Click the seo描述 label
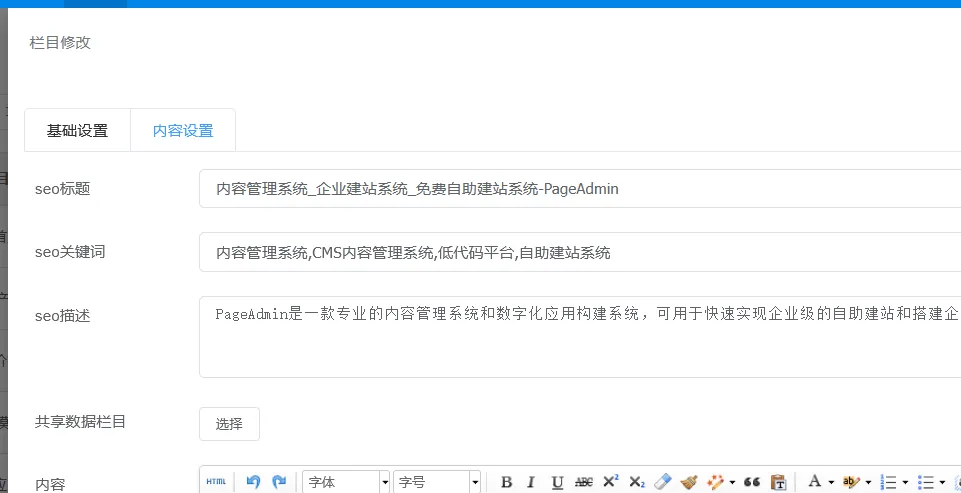Image resolution: width=961 pixels, height=493 pixels. (x=63, y=316)
